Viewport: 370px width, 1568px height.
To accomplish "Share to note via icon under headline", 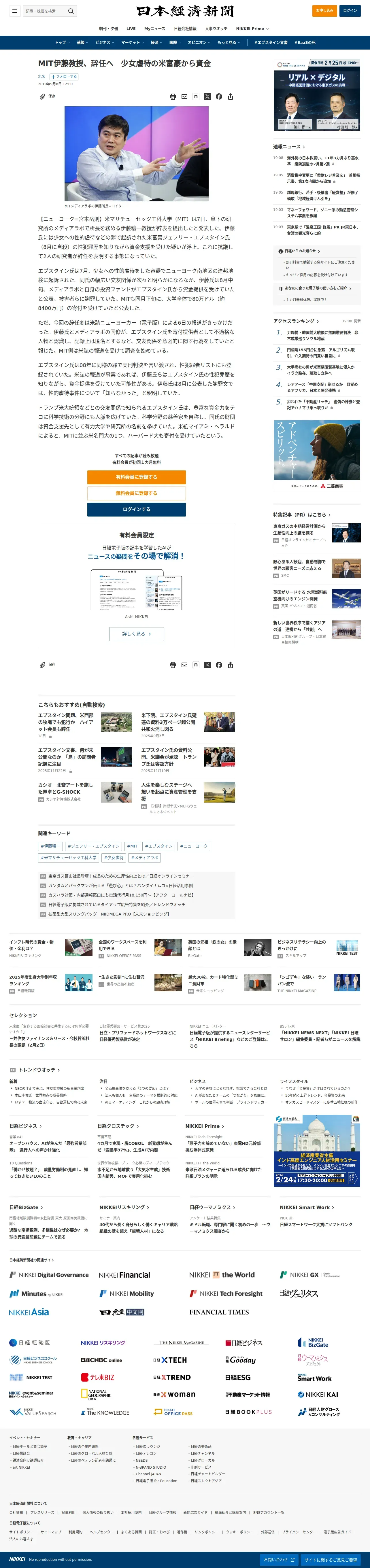I will tap(196, 97).
